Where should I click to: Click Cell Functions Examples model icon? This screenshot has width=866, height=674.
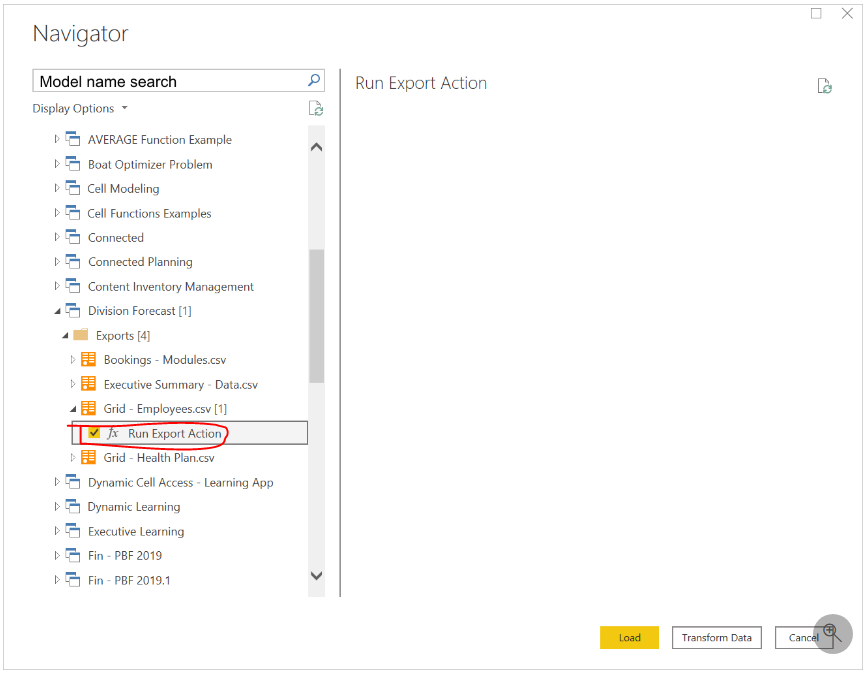pyautogui.click(x=73, y=213)
